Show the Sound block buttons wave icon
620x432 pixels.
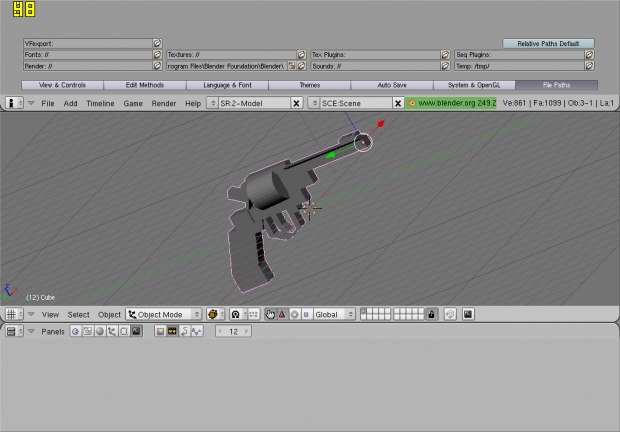click(197, 331)
